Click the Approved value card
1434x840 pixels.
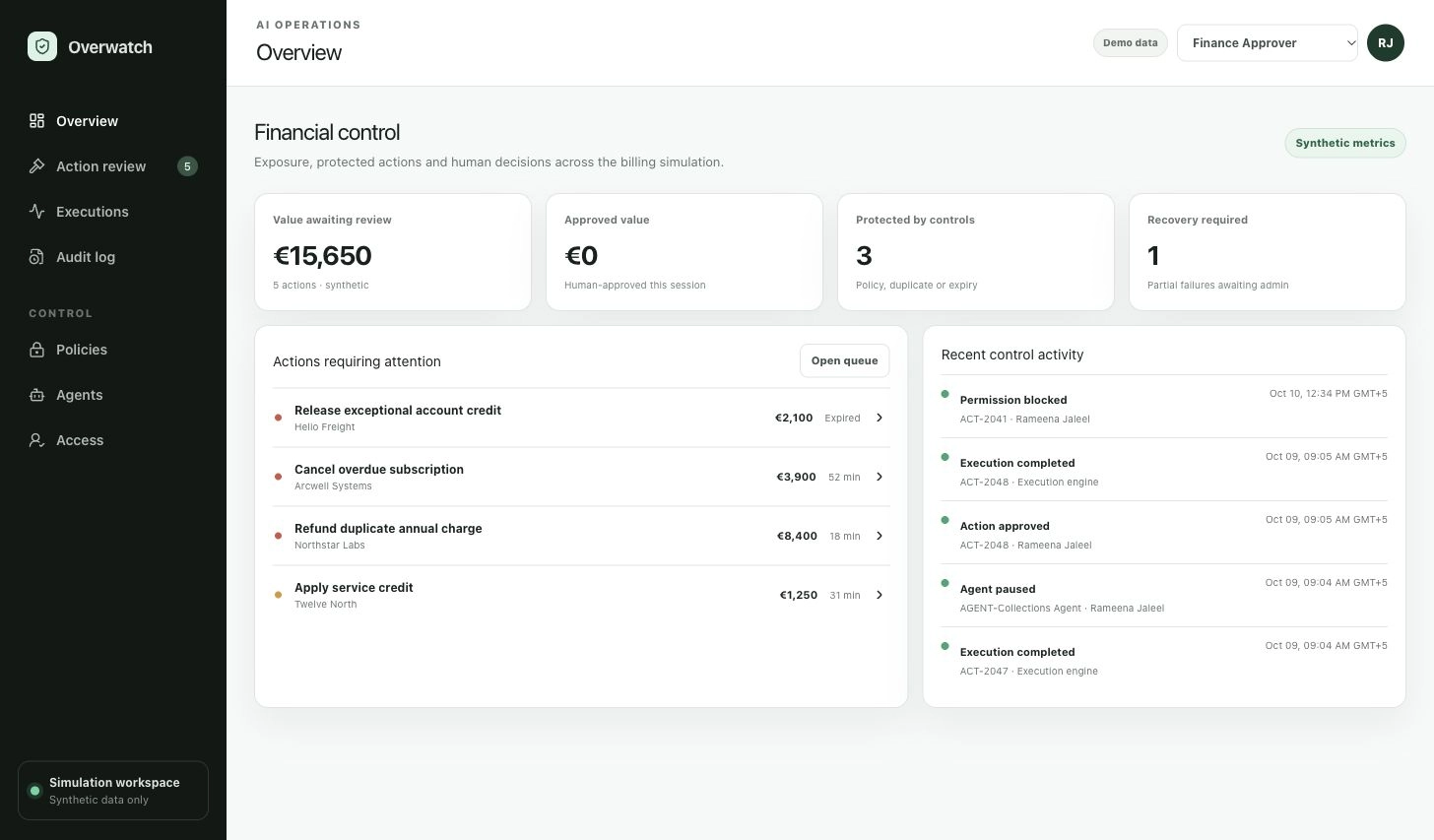tap(684, 252)
